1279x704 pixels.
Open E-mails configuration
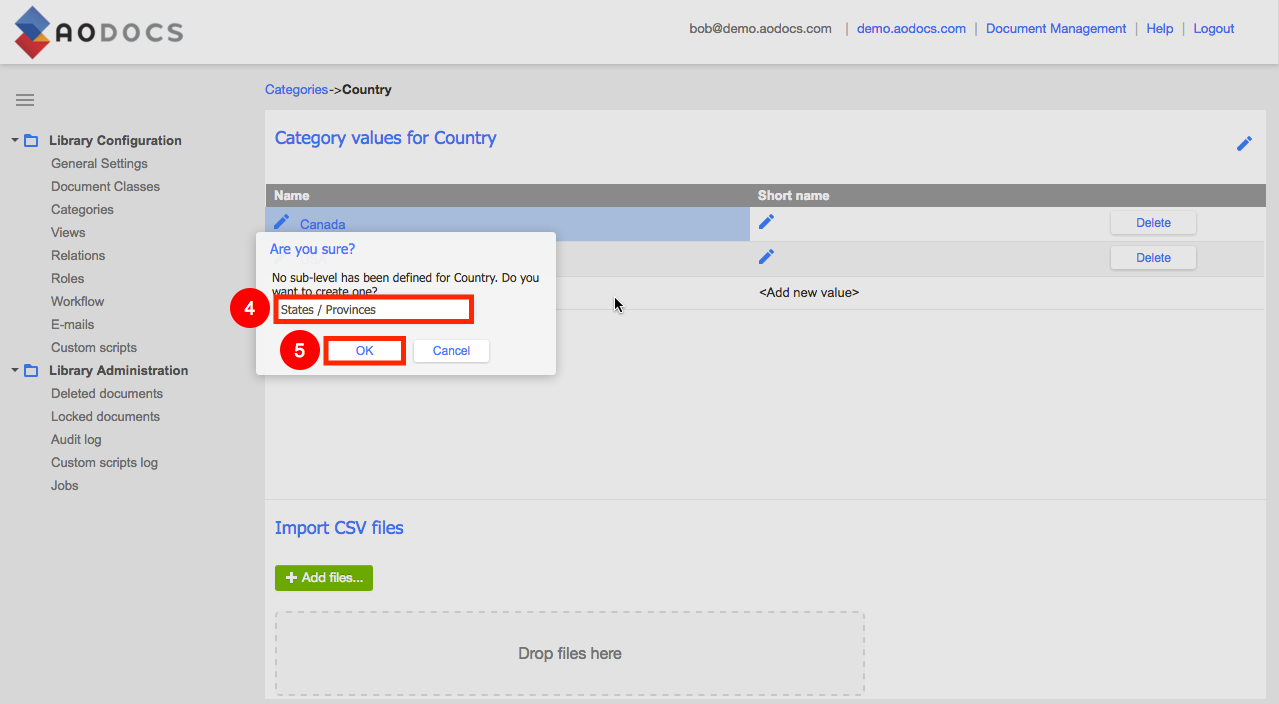(x=72, y=325)
